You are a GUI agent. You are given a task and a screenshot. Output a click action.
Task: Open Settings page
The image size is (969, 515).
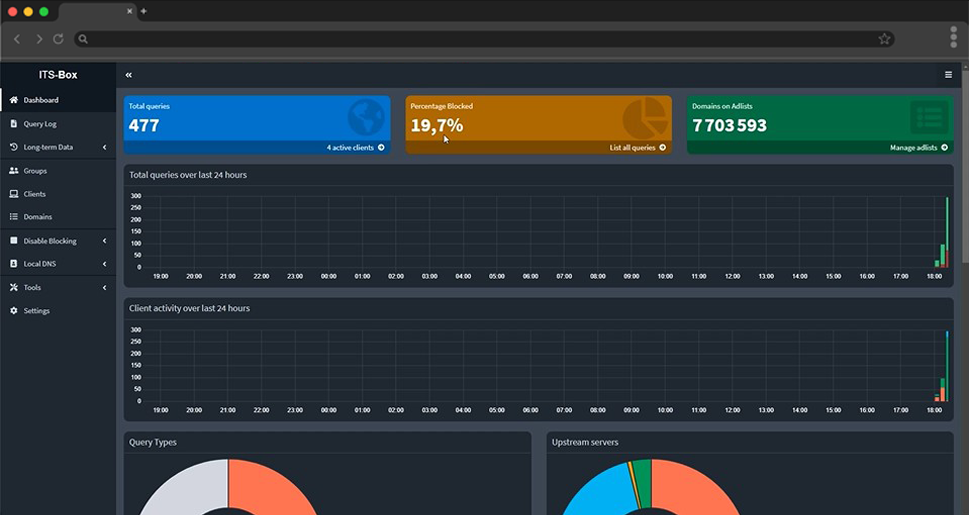click(x=58, y=310)
